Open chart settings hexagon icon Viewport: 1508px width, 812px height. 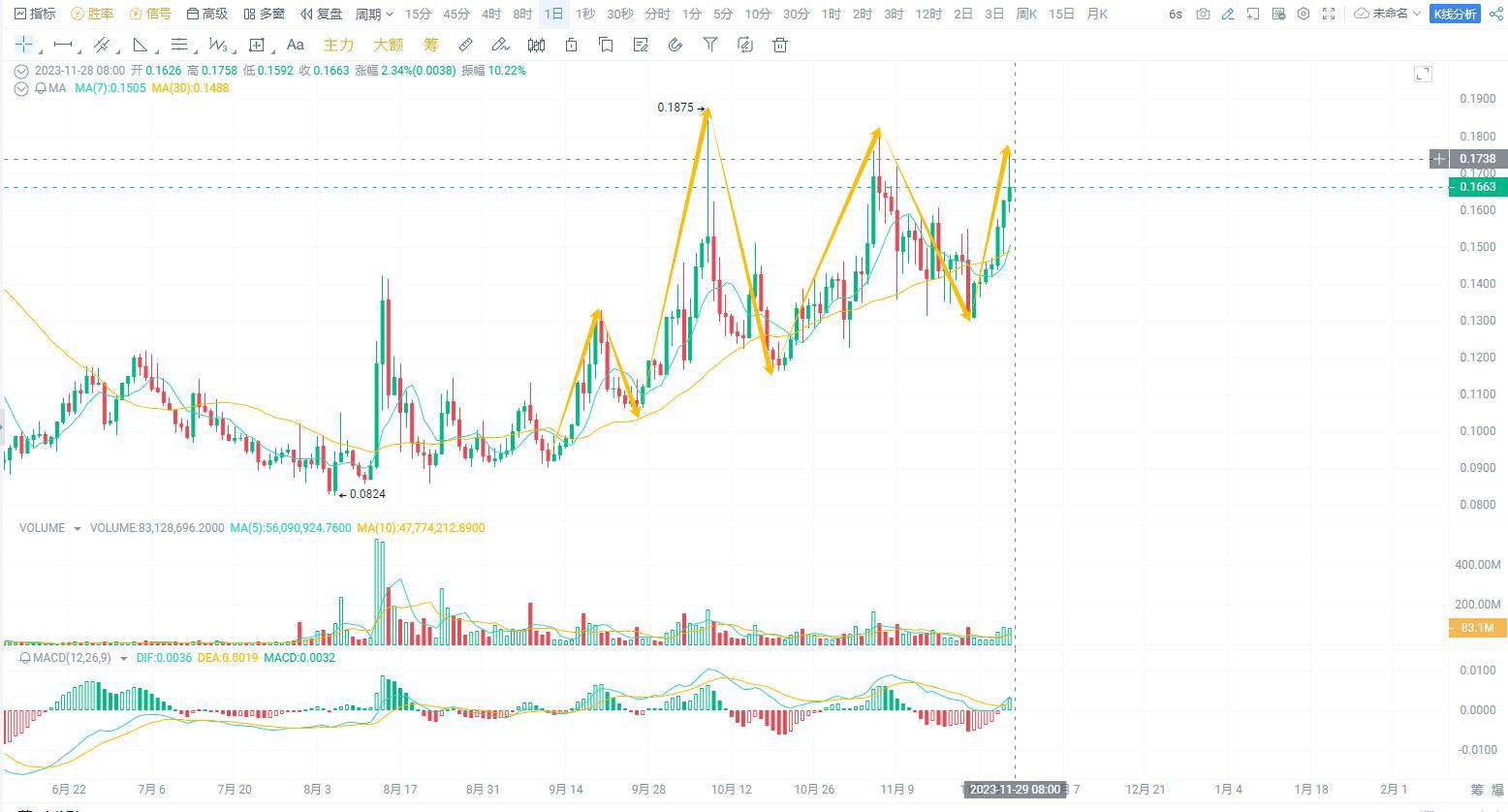click(1304, 14)
